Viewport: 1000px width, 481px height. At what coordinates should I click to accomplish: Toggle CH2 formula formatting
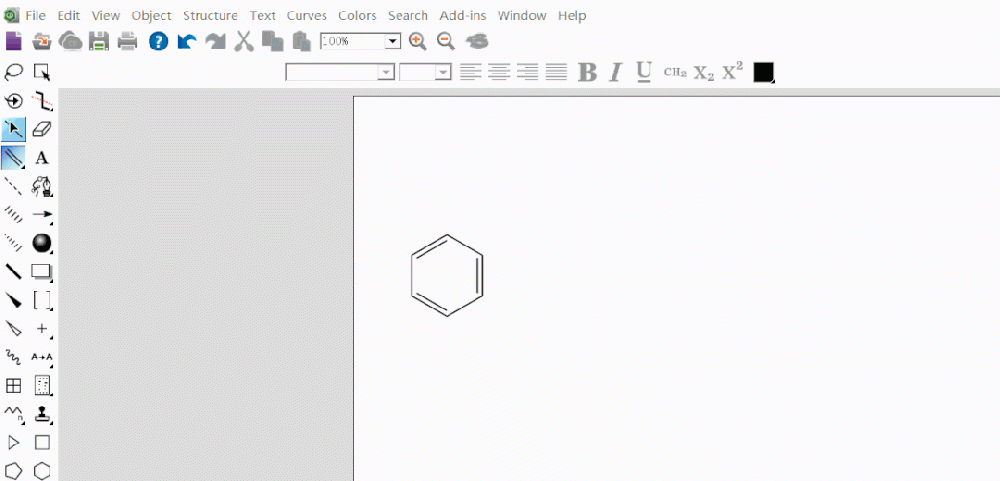point(675,73)
